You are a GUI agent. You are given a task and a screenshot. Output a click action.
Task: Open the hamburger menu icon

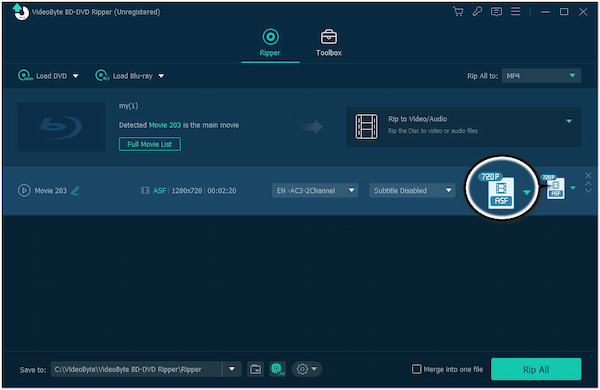[x=515, y=11]
